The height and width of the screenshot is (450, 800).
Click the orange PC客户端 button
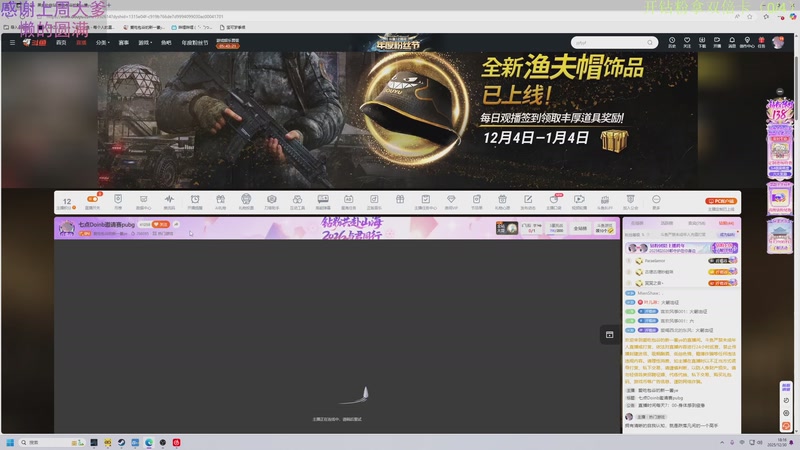(x=721, y=201)
